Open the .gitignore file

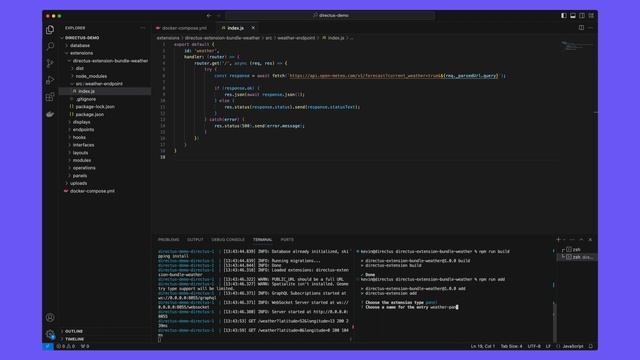(86, 99)
